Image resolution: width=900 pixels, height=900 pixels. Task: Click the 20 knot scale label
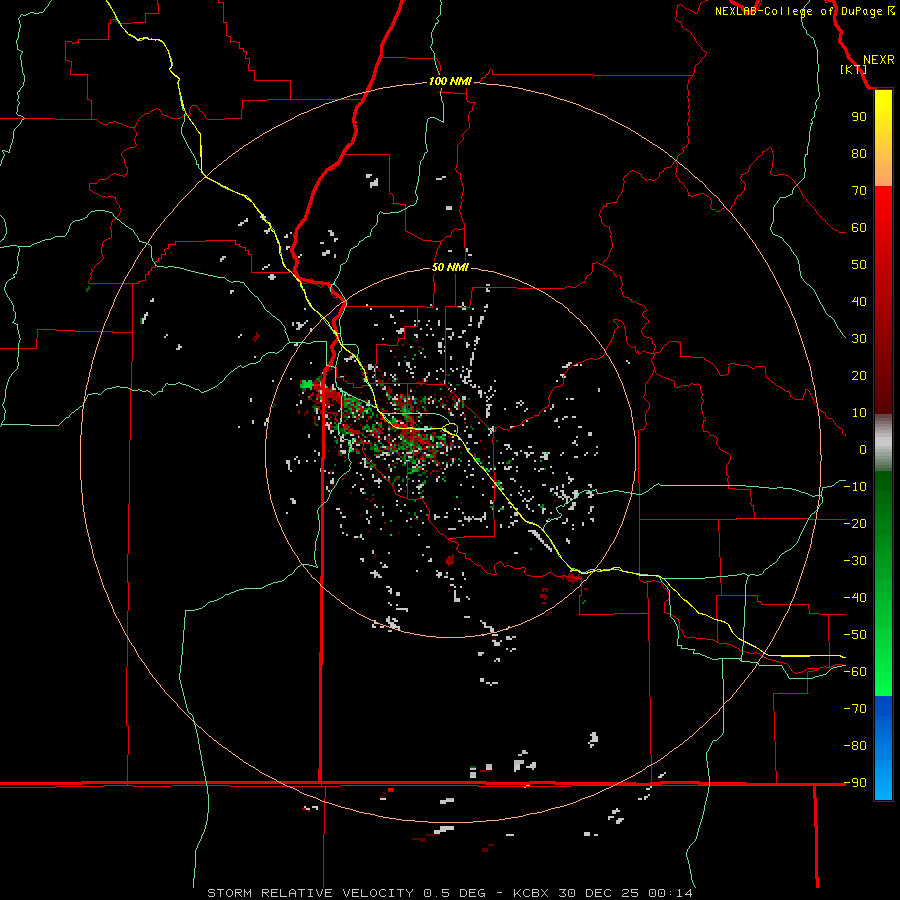(859, 376)
